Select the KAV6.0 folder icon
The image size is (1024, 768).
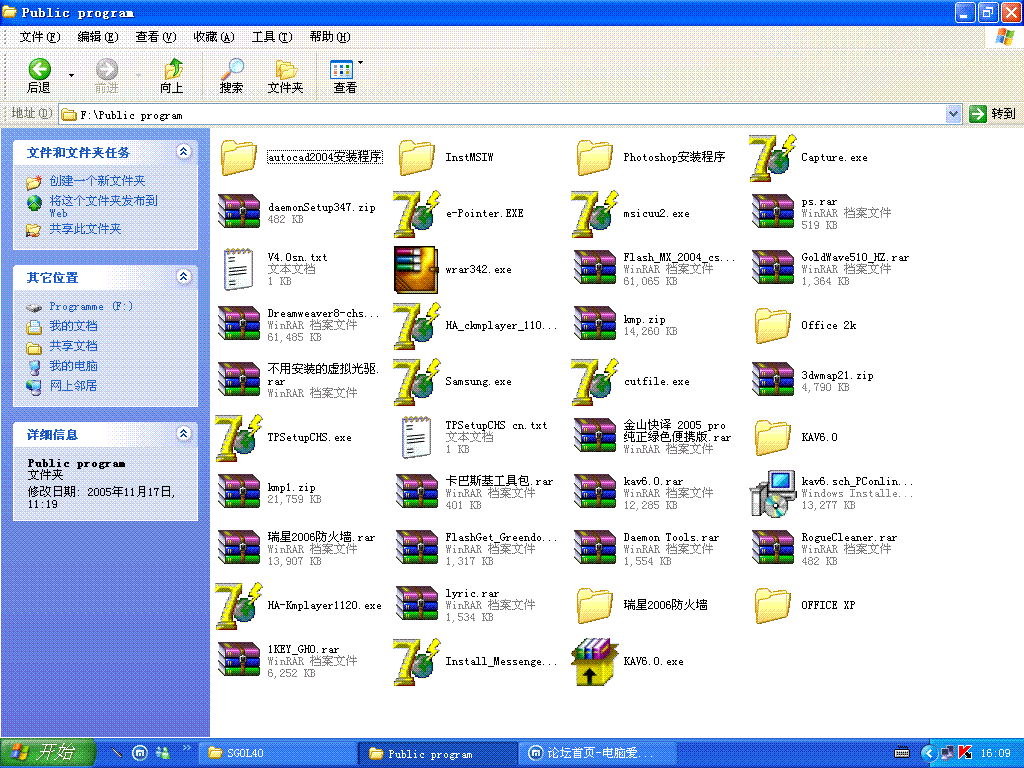click(x=773, y=437)
